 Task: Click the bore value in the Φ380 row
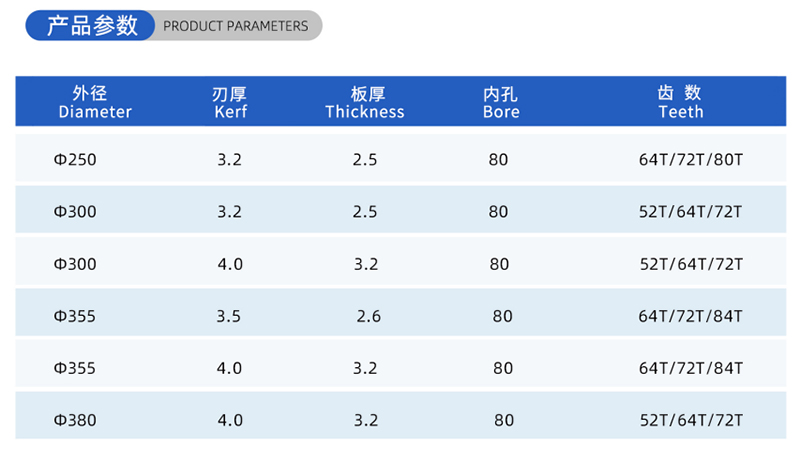tap(502, 420)
